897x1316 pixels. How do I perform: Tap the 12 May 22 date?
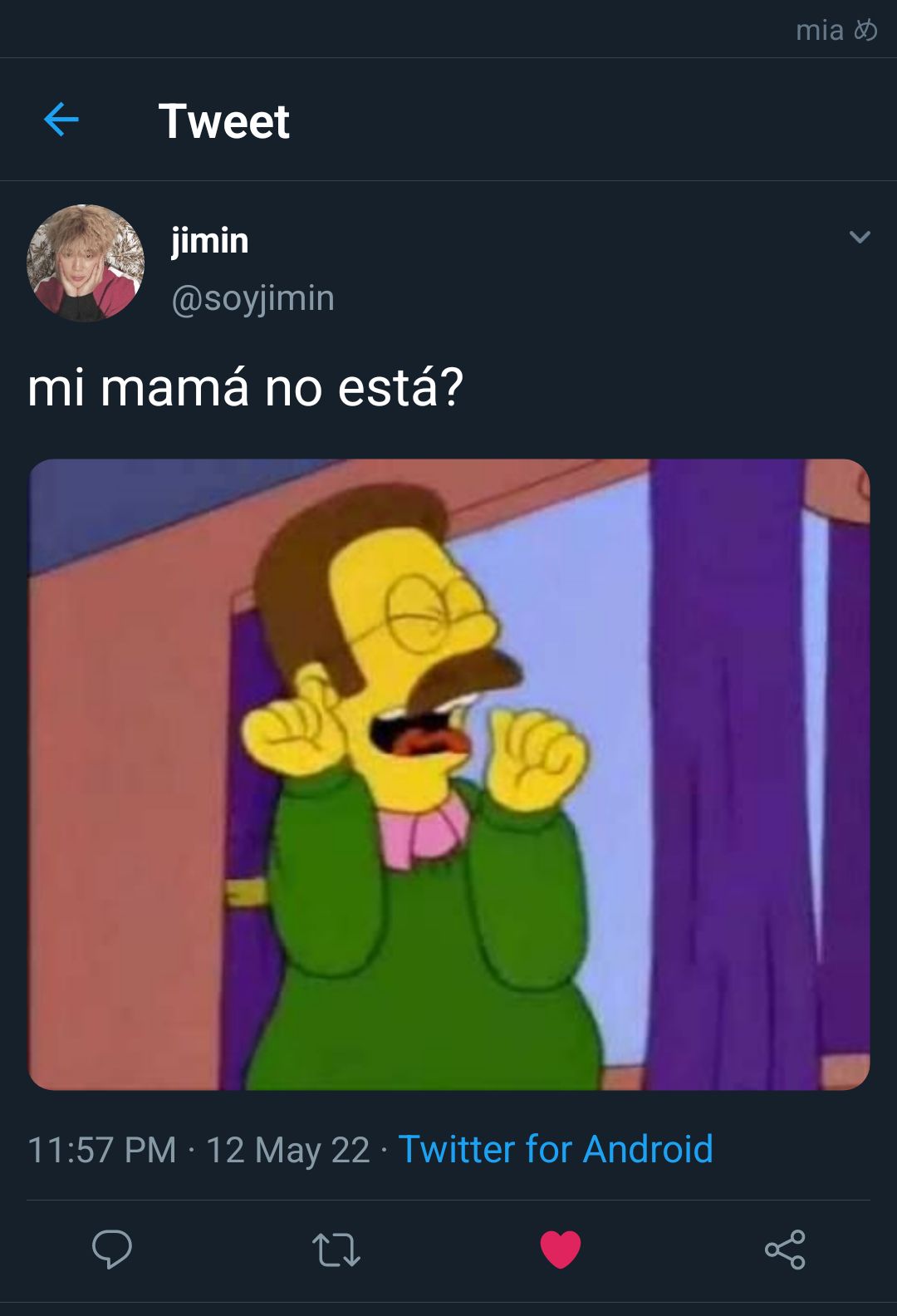(287, 1151)
